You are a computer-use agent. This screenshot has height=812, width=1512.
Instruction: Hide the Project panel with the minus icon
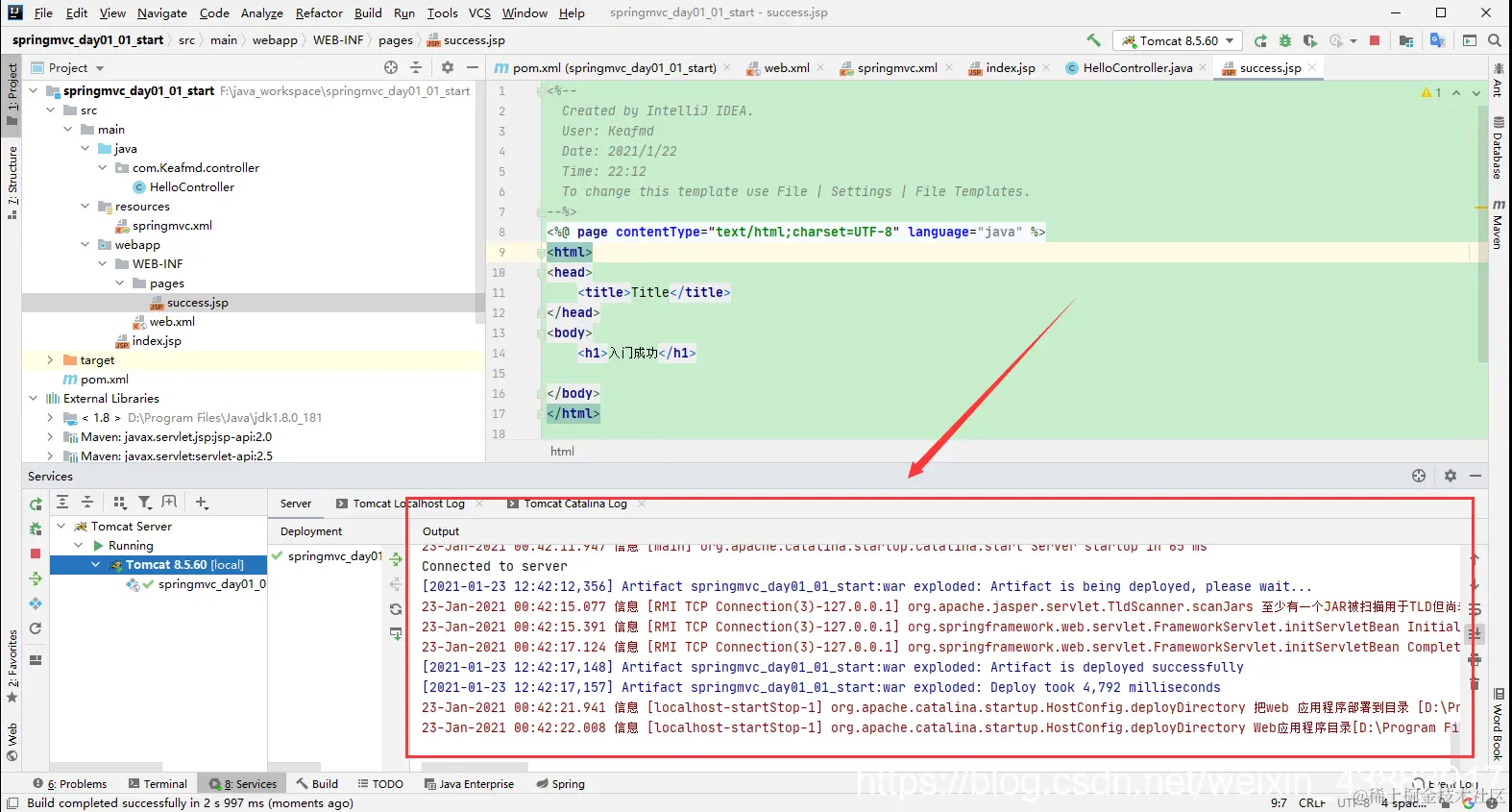[x=473, y=67]
